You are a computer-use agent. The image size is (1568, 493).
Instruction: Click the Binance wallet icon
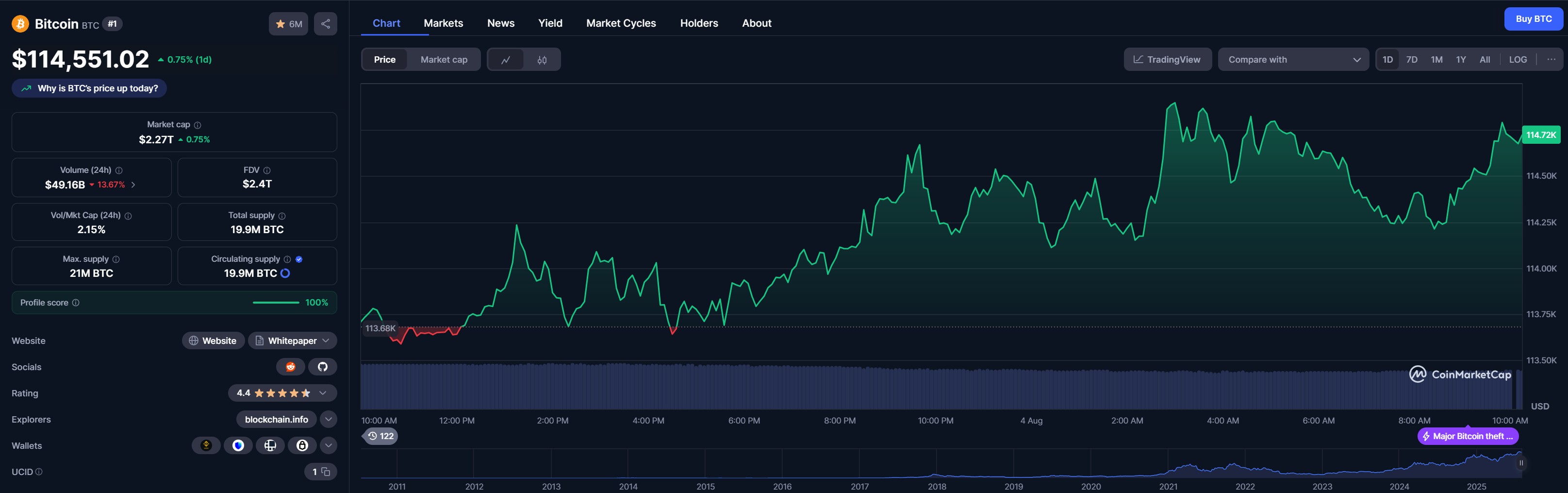click(206, 445)
